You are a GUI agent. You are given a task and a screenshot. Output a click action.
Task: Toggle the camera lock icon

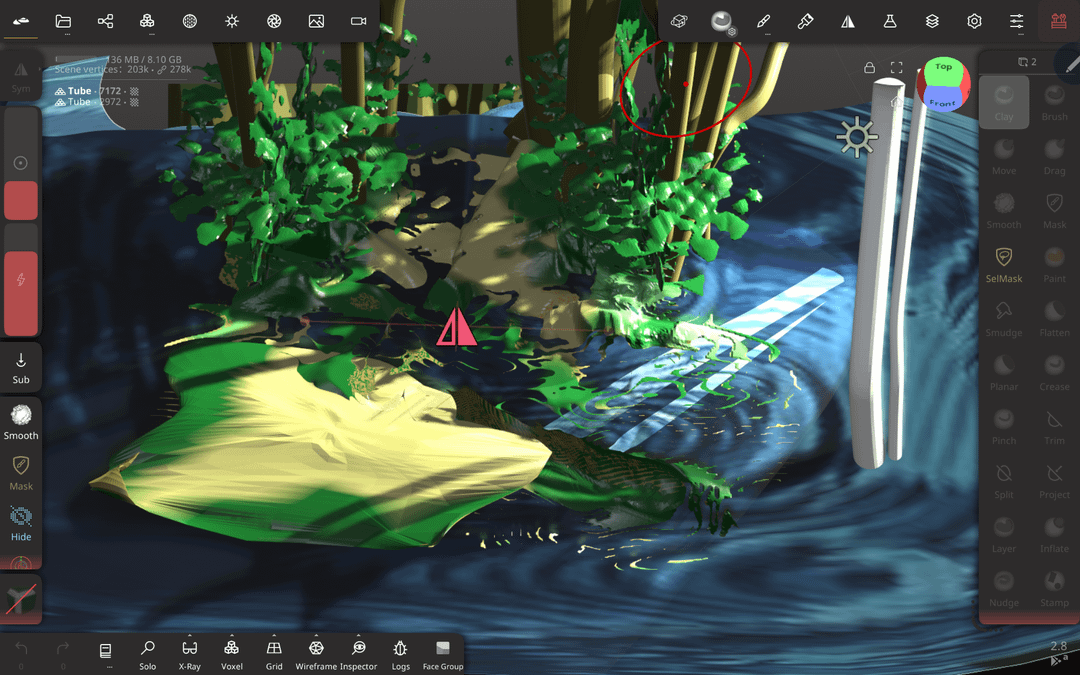[870, 68]
